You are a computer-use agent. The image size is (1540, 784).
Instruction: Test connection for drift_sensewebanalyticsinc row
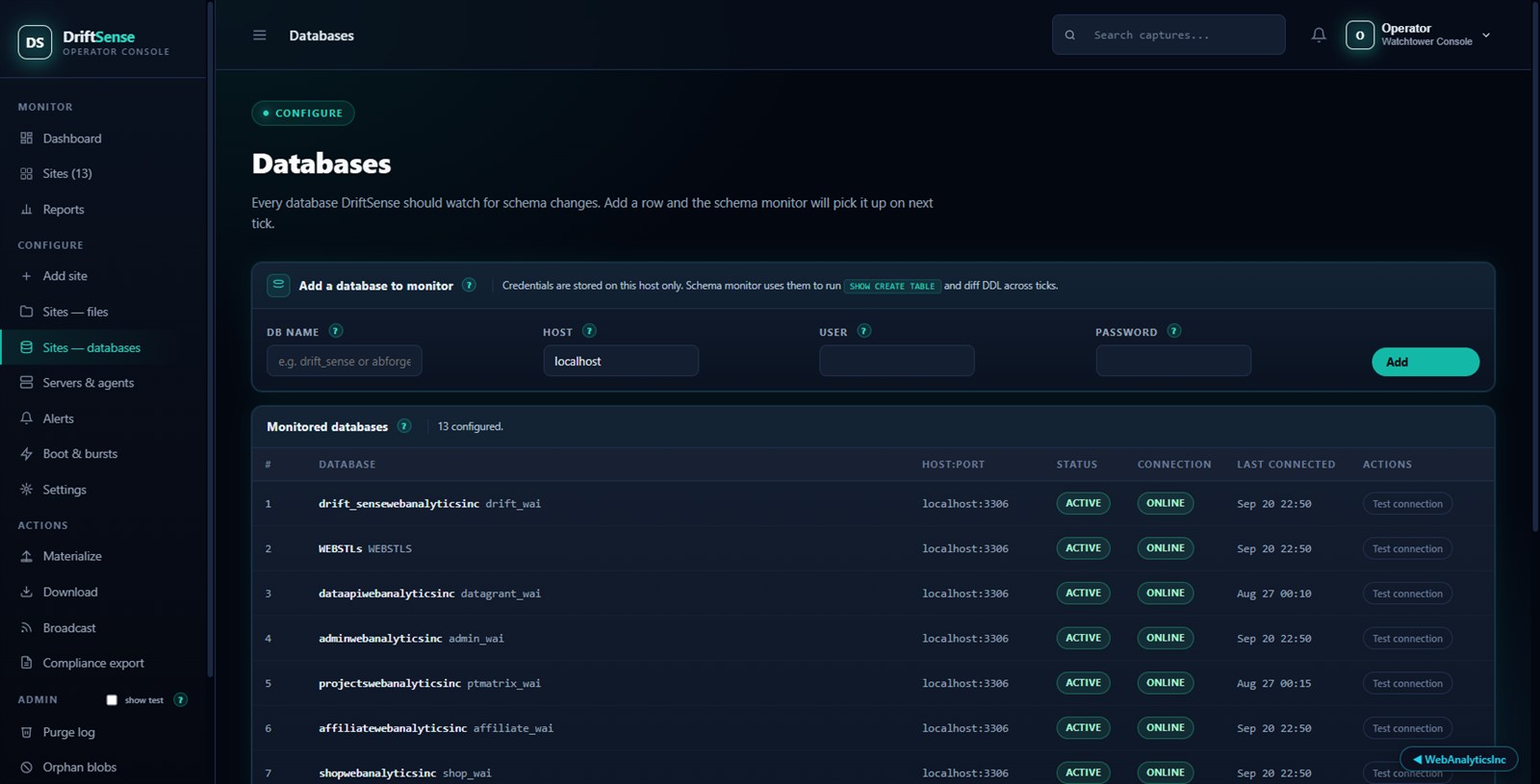pyautogui.click(x=1407, y=504)
